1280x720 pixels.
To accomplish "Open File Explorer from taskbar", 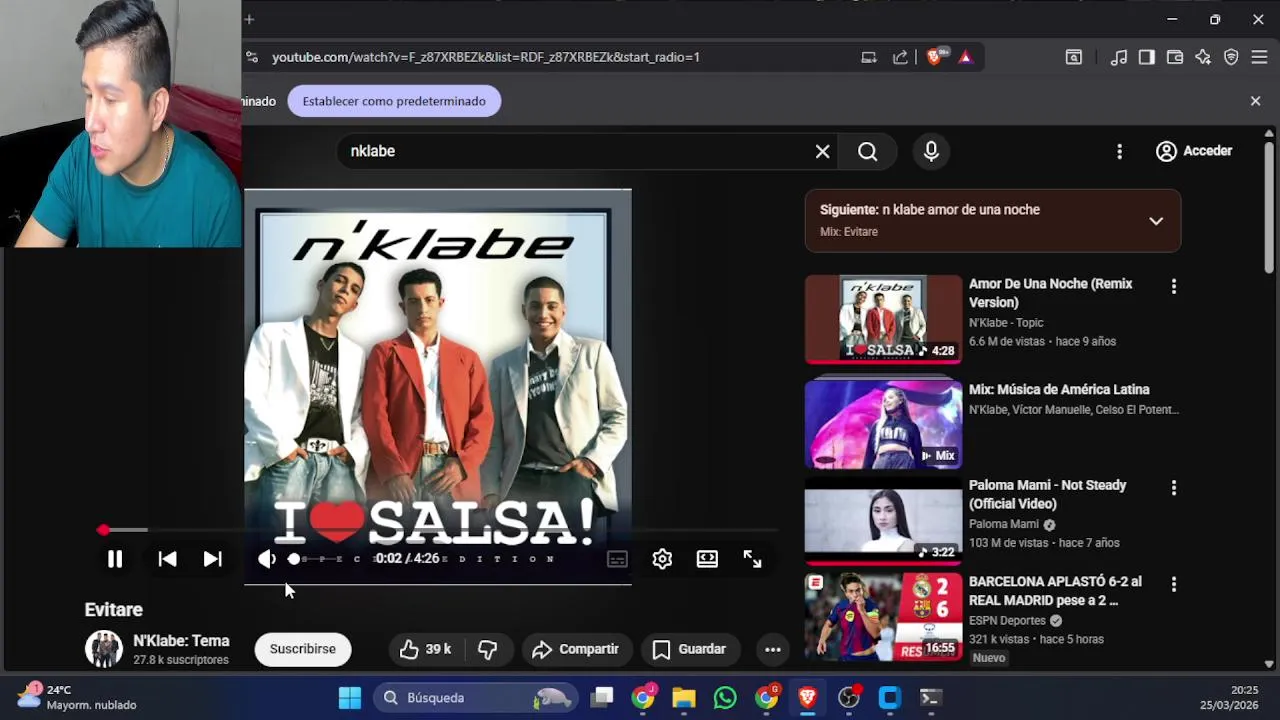I will [684, 698].
